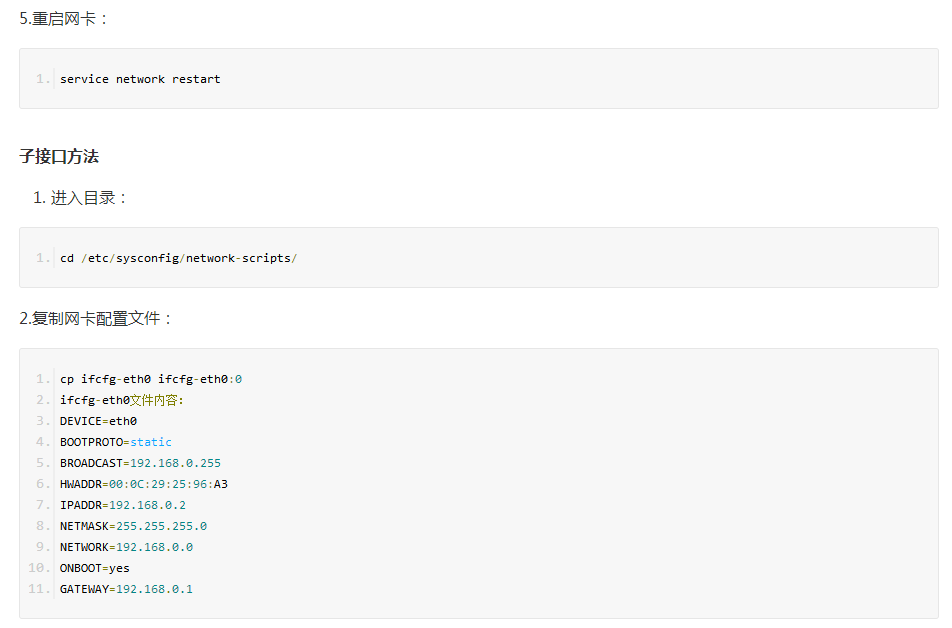Click the '2.复制网卡配置文件' step text
This screenshot has width=952, height=628.
[95, 318]
